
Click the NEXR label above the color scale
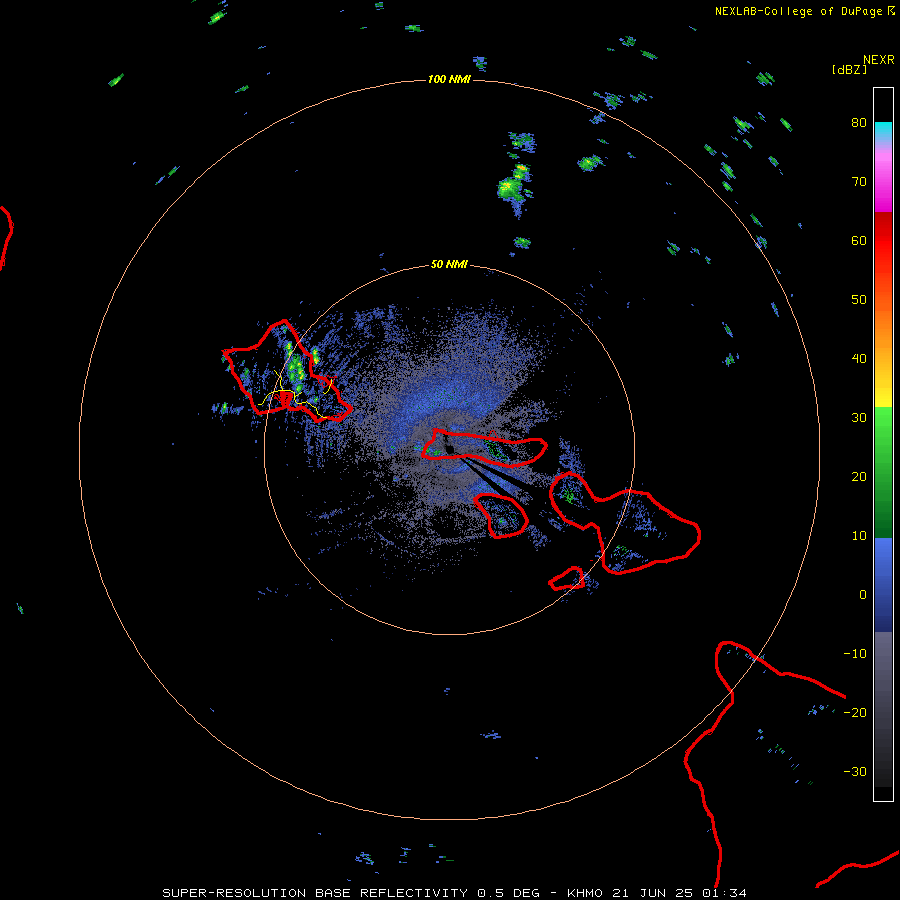878,60
